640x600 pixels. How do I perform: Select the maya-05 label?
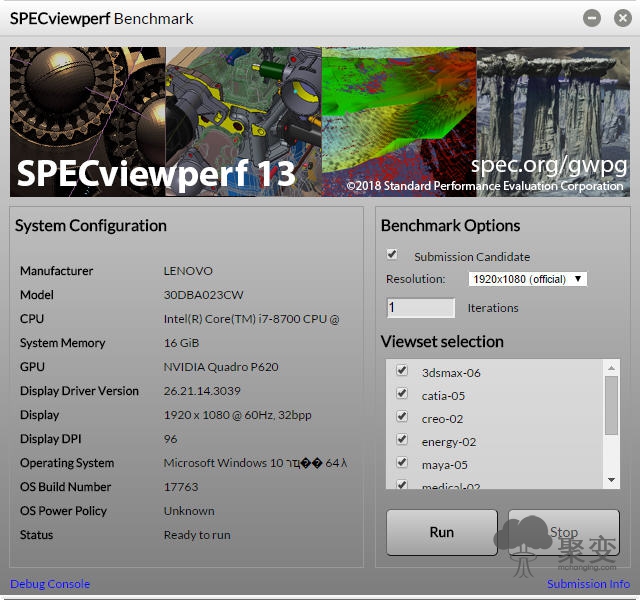(444, 465)
